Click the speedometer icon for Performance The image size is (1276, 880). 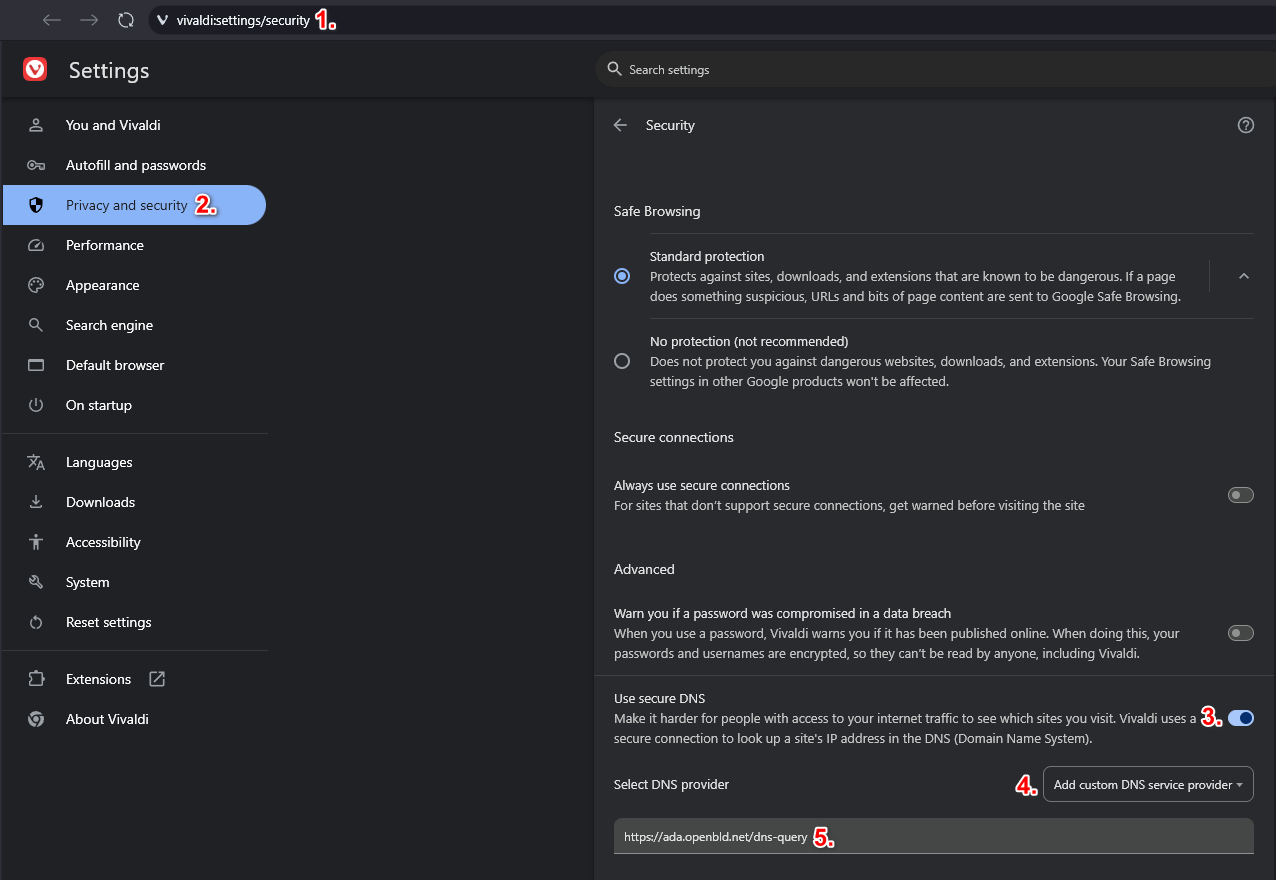36,245
